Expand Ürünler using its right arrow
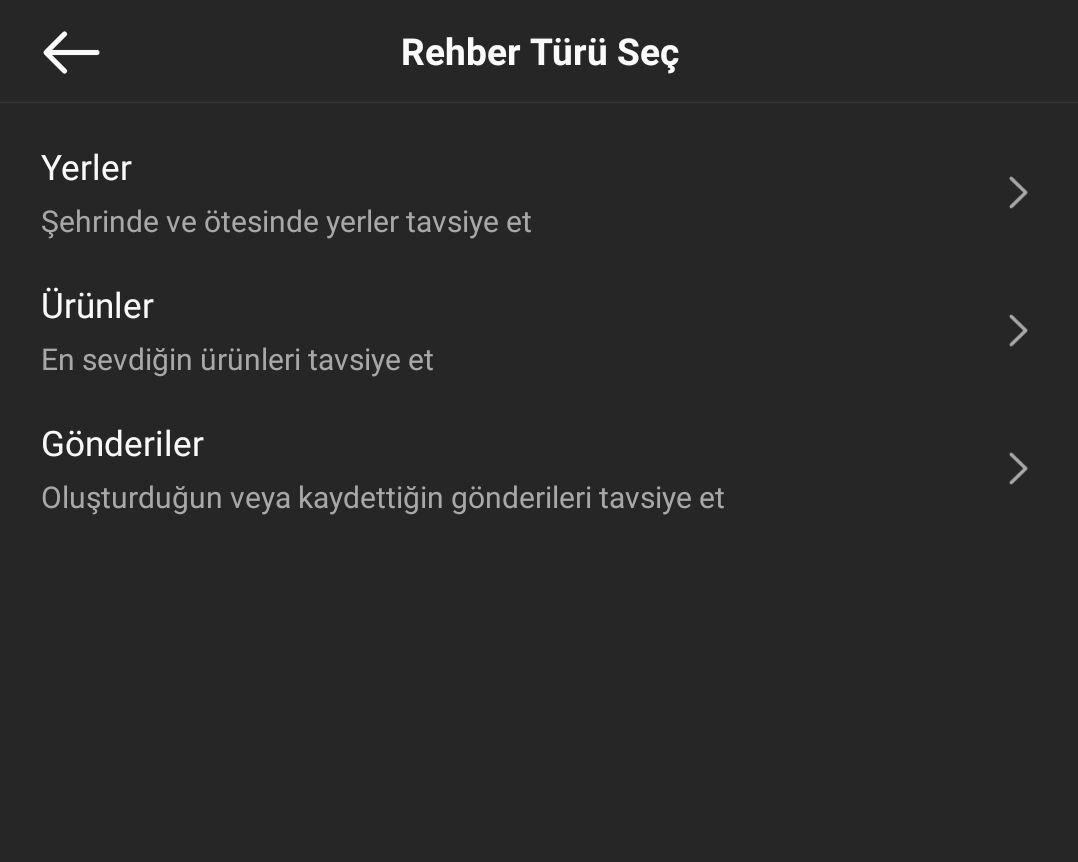Screen dimensions: 1078x862 tap(1018, 331)
